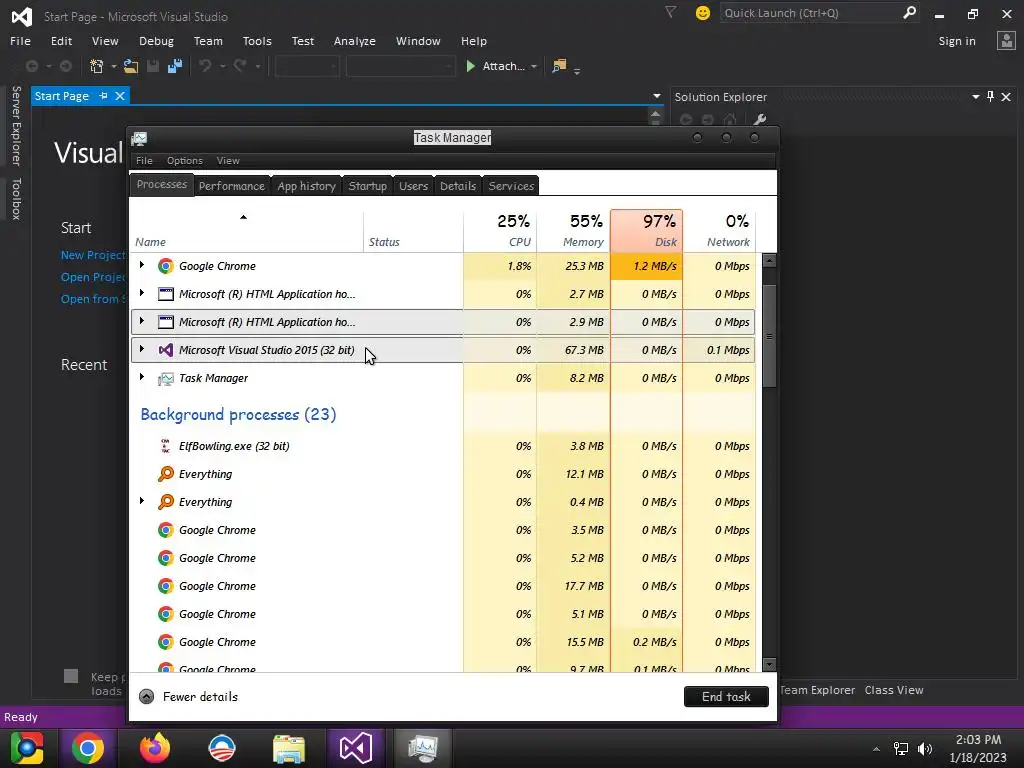Expand the second Everything background process
Image resolution: width=1024 pixels, height=768 pixels.
142,502
